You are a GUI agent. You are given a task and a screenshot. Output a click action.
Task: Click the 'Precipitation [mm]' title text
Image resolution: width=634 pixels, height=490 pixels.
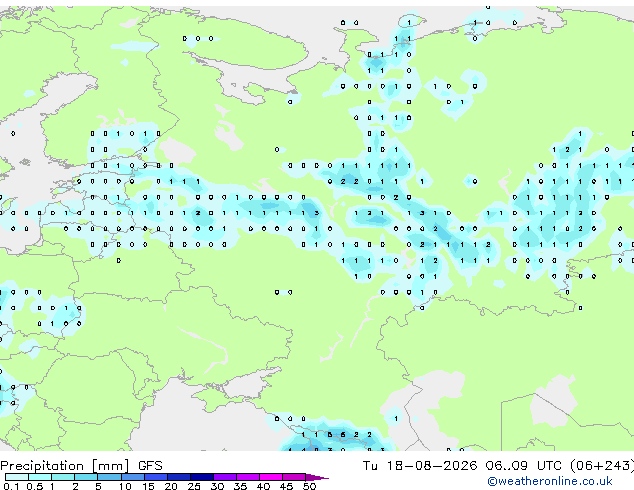tap(65, 466)
